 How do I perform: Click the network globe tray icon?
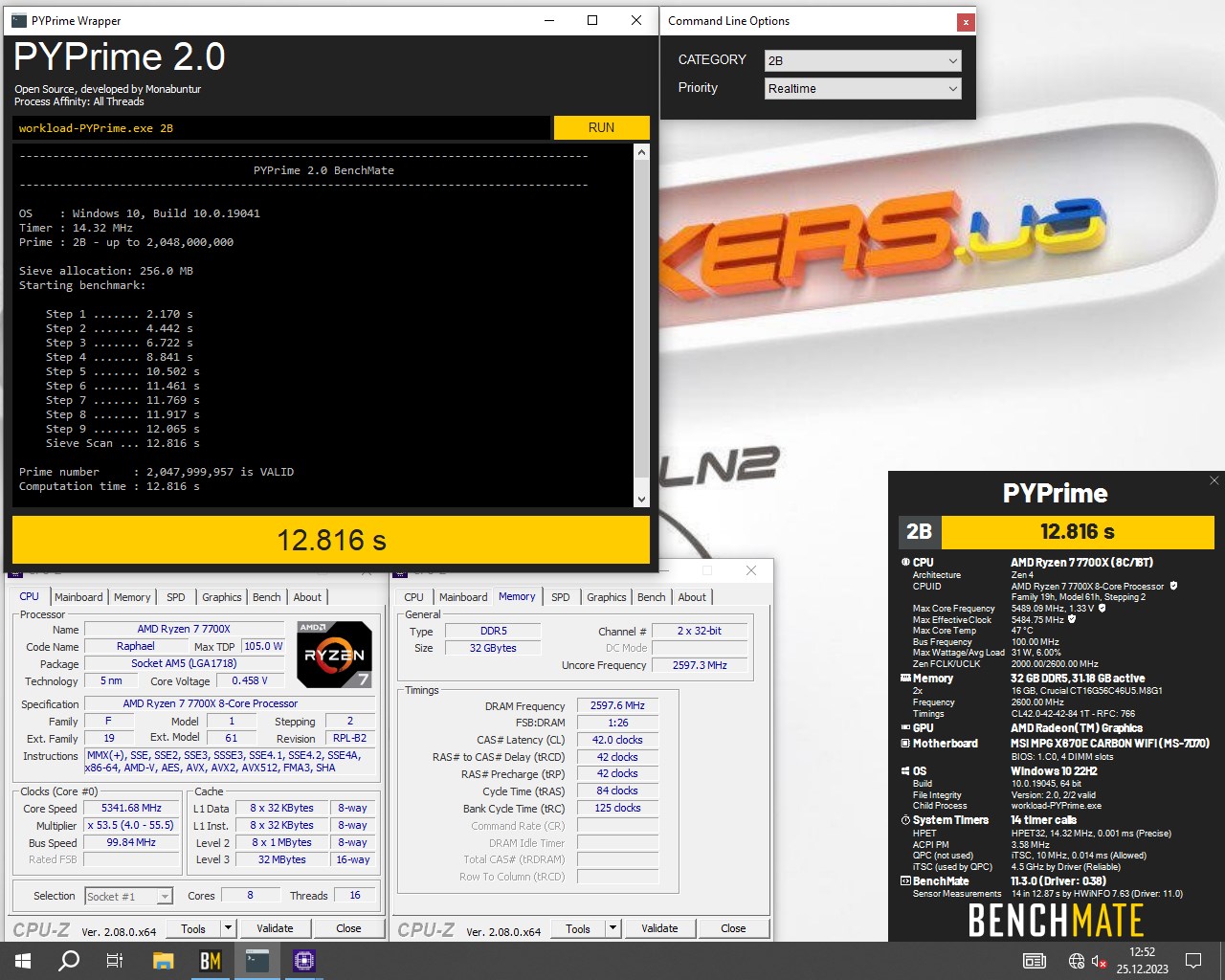pyautogui.click(x=1077, y=961)
